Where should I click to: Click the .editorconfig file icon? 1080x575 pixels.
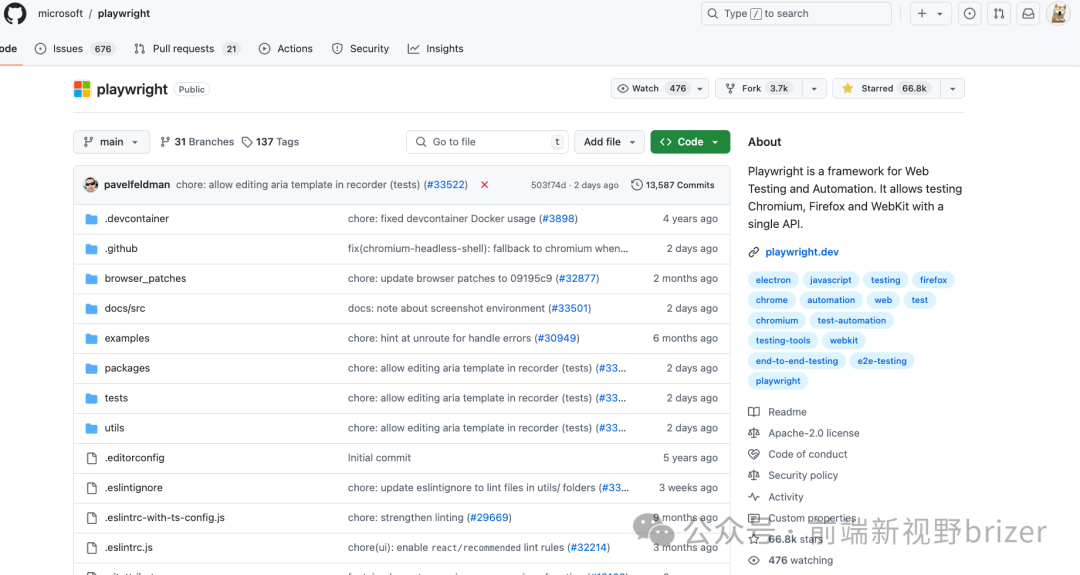pyautogui.click(x=91, y=458)
